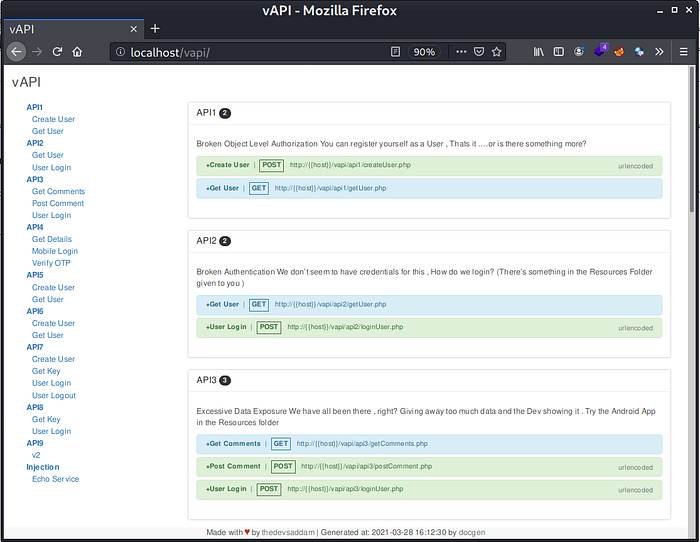The image size is (700, 542).
Task: Go back with the browser back arrow
Action: tap(17, 52)
